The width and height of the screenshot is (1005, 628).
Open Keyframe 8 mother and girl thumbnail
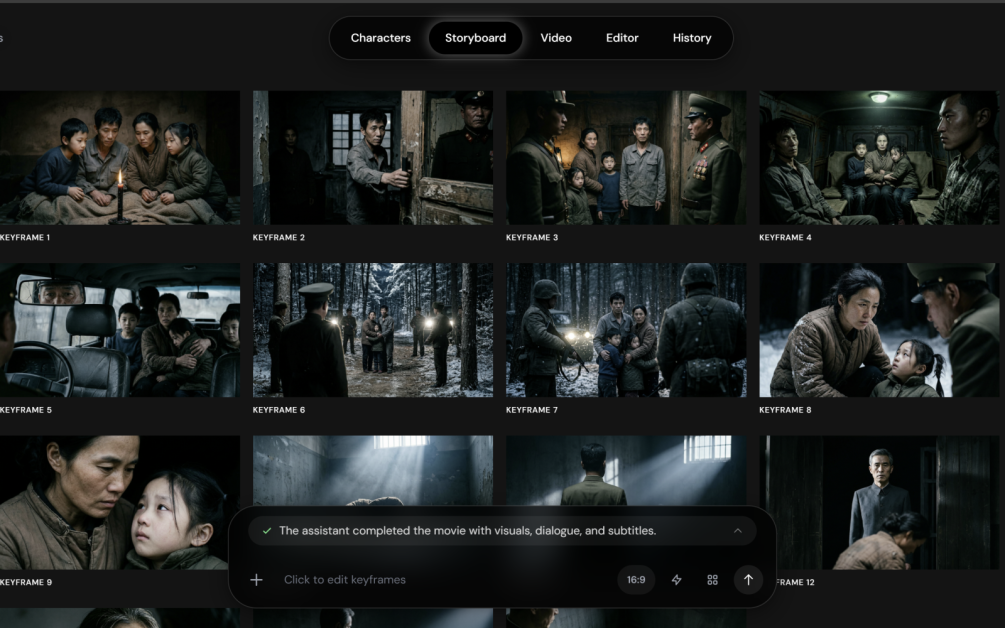878,330
